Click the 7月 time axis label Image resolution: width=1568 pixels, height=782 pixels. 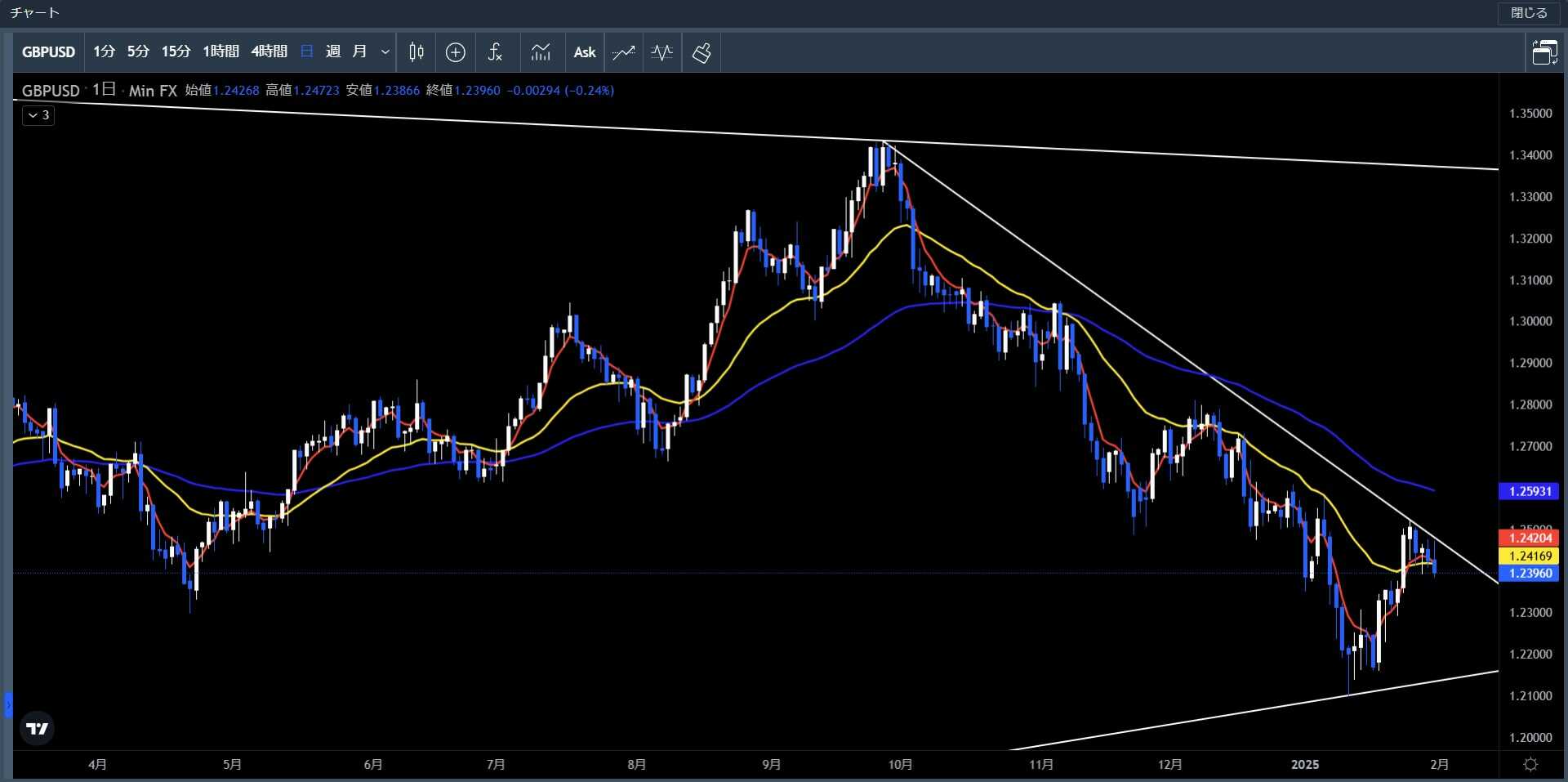pyautogui.click(x=496, y=764)
